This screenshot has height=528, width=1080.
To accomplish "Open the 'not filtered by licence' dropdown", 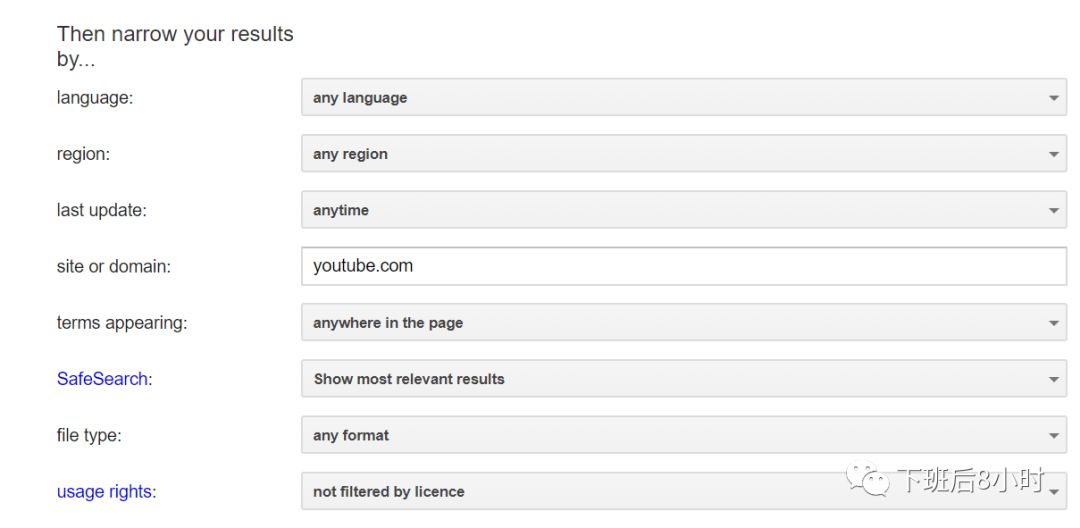I will (683, 491).
